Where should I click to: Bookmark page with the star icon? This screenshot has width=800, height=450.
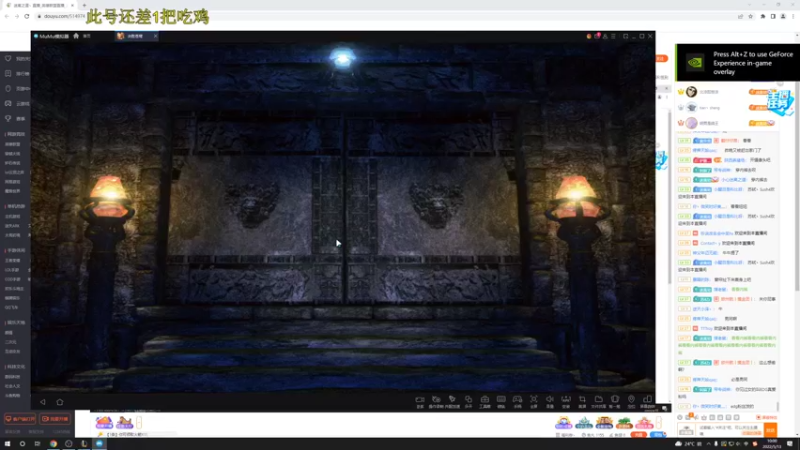(751, 16)
